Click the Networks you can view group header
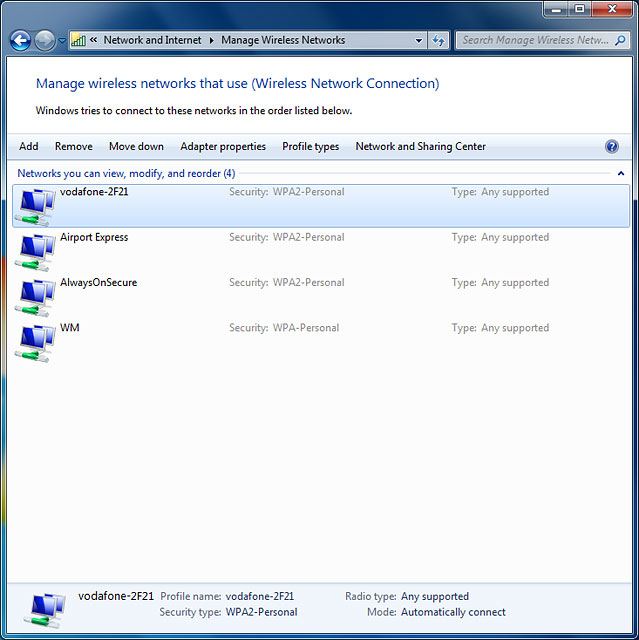639x640 pixels. coord(126,173)
